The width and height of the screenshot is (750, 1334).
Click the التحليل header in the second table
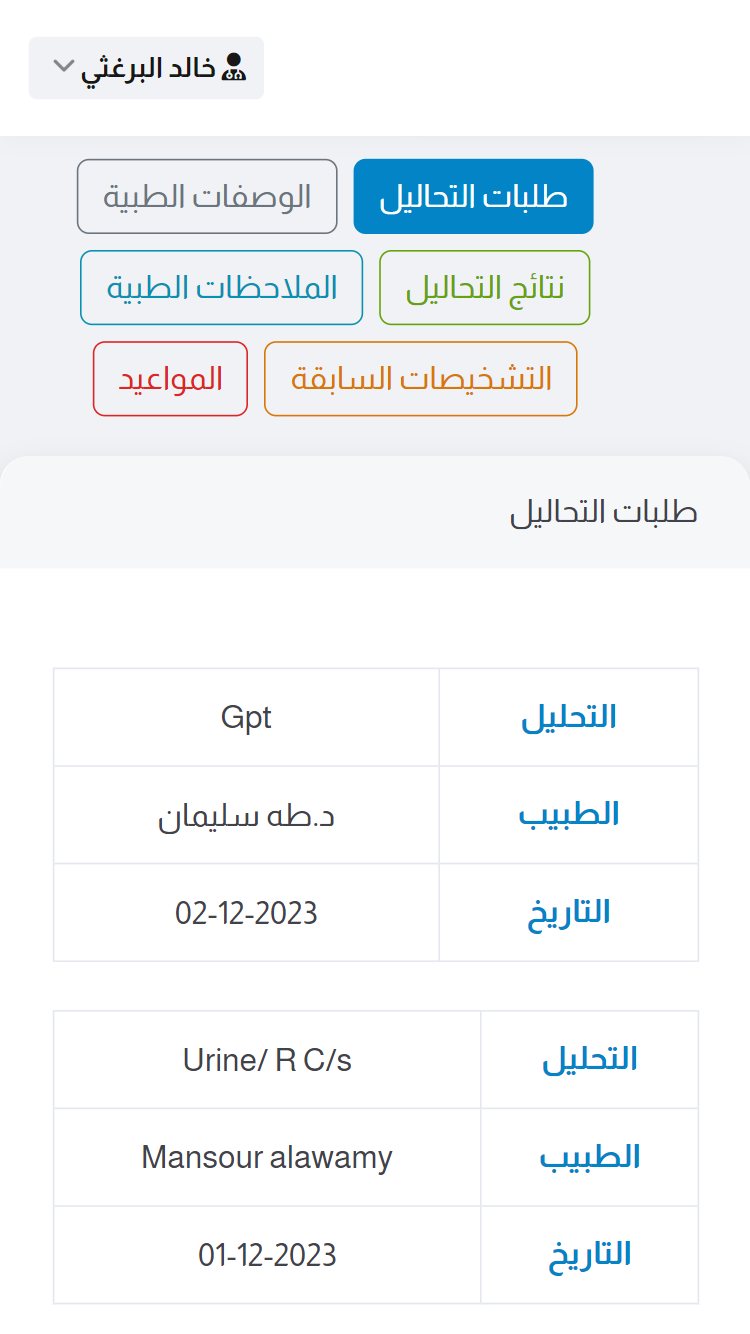[589, 1059]
